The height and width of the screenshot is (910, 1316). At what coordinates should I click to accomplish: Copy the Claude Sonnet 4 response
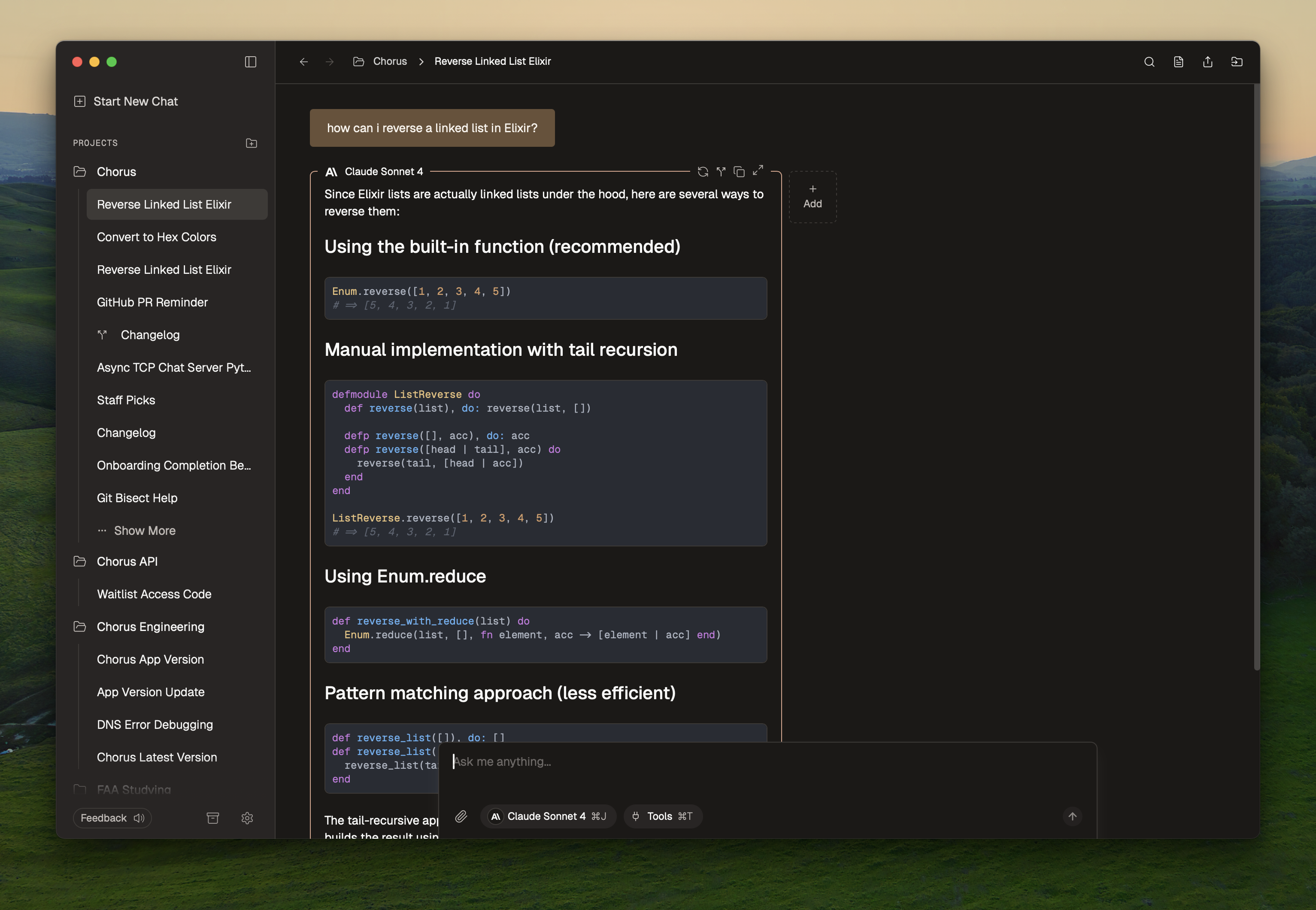click(x=739, y=172)
